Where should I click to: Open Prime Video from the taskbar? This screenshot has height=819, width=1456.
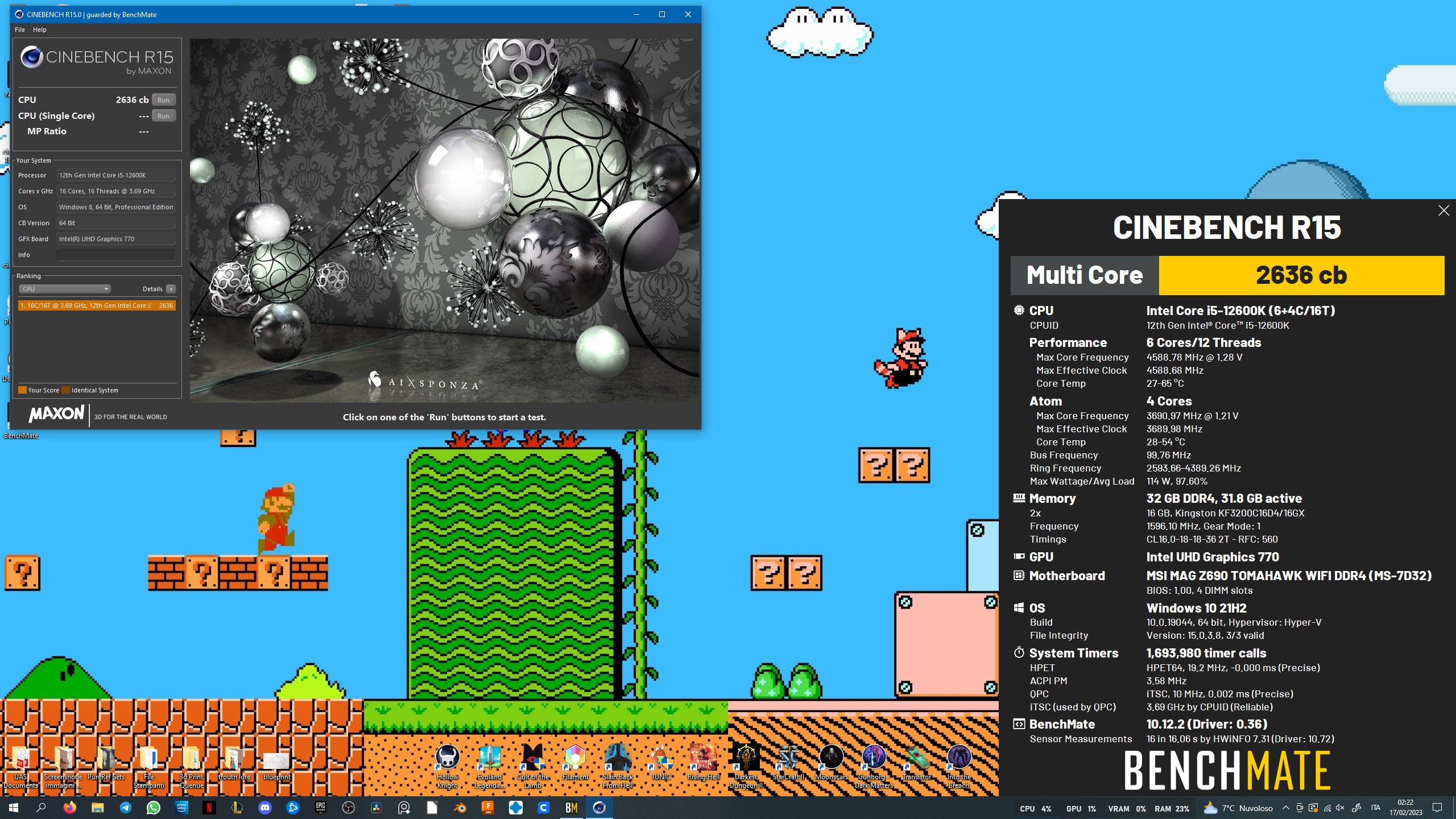181,808
